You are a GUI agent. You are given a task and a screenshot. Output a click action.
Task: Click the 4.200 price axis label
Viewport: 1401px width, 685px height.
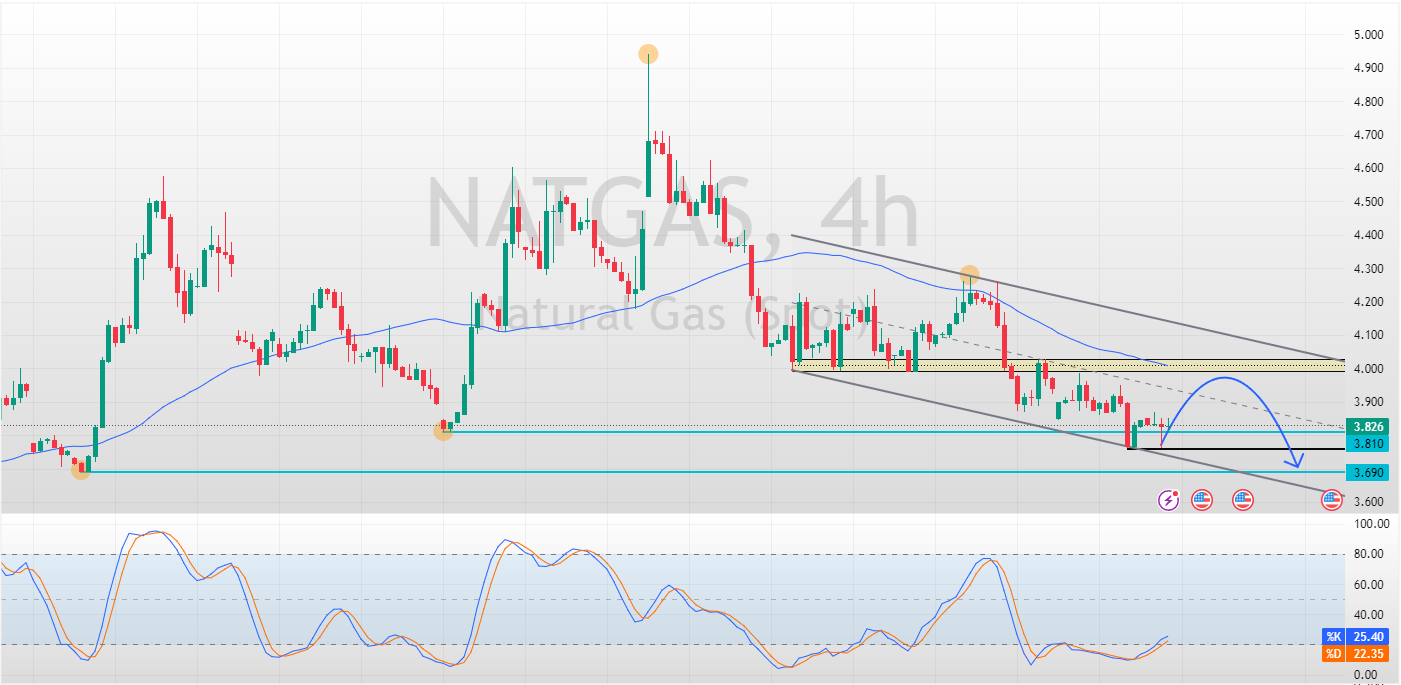click(x=1370, y=301)
